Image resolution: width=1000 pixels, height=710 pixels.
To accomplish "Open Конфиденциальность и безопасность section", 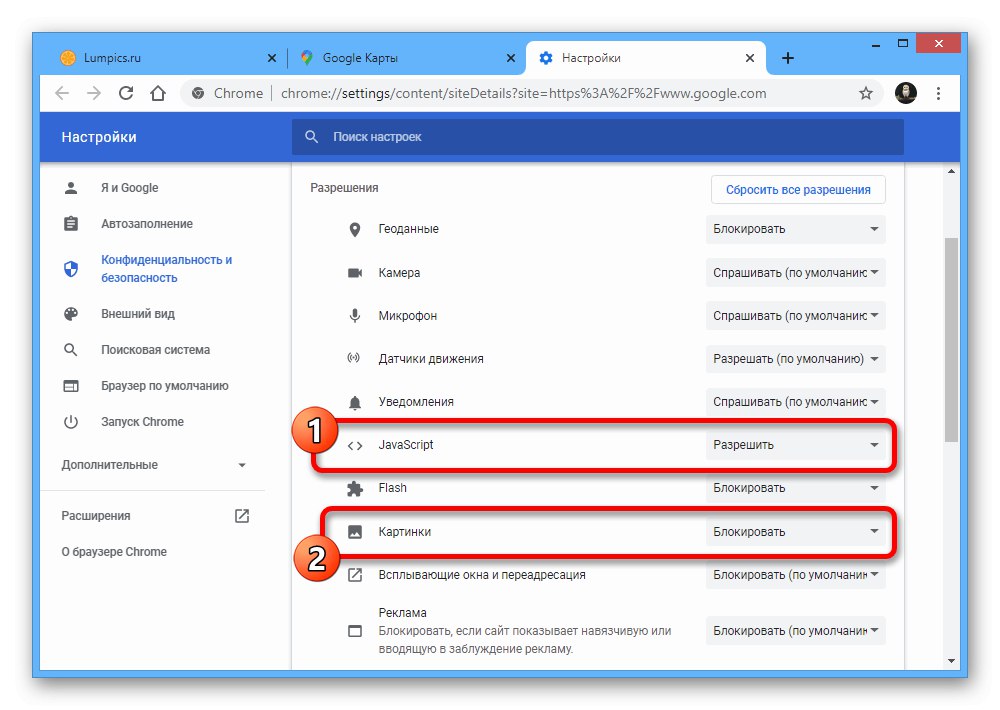I will [x=166, y=269].
